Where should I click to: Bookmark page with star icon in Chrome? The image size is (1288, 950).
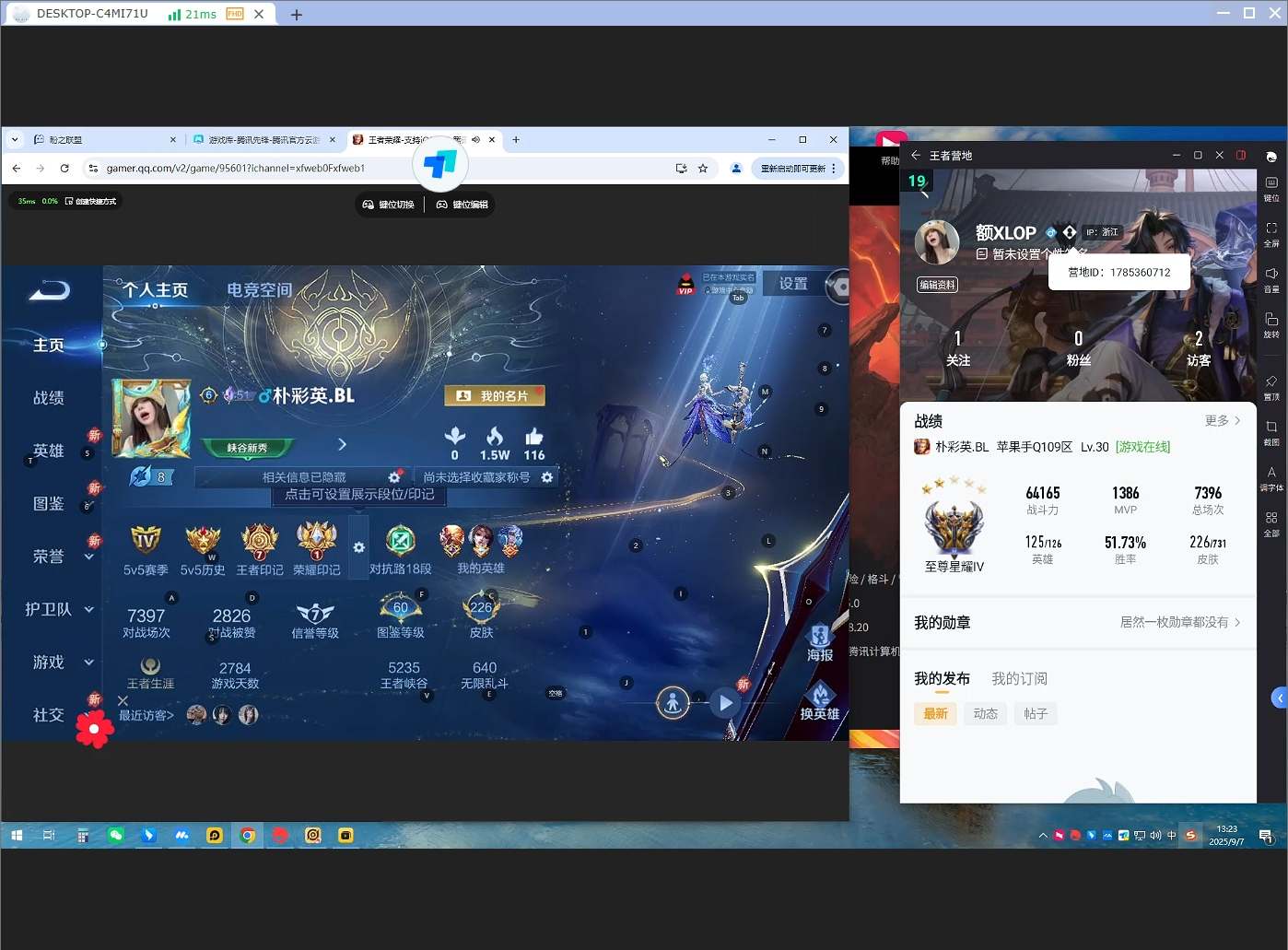click(x=703, y=169)
